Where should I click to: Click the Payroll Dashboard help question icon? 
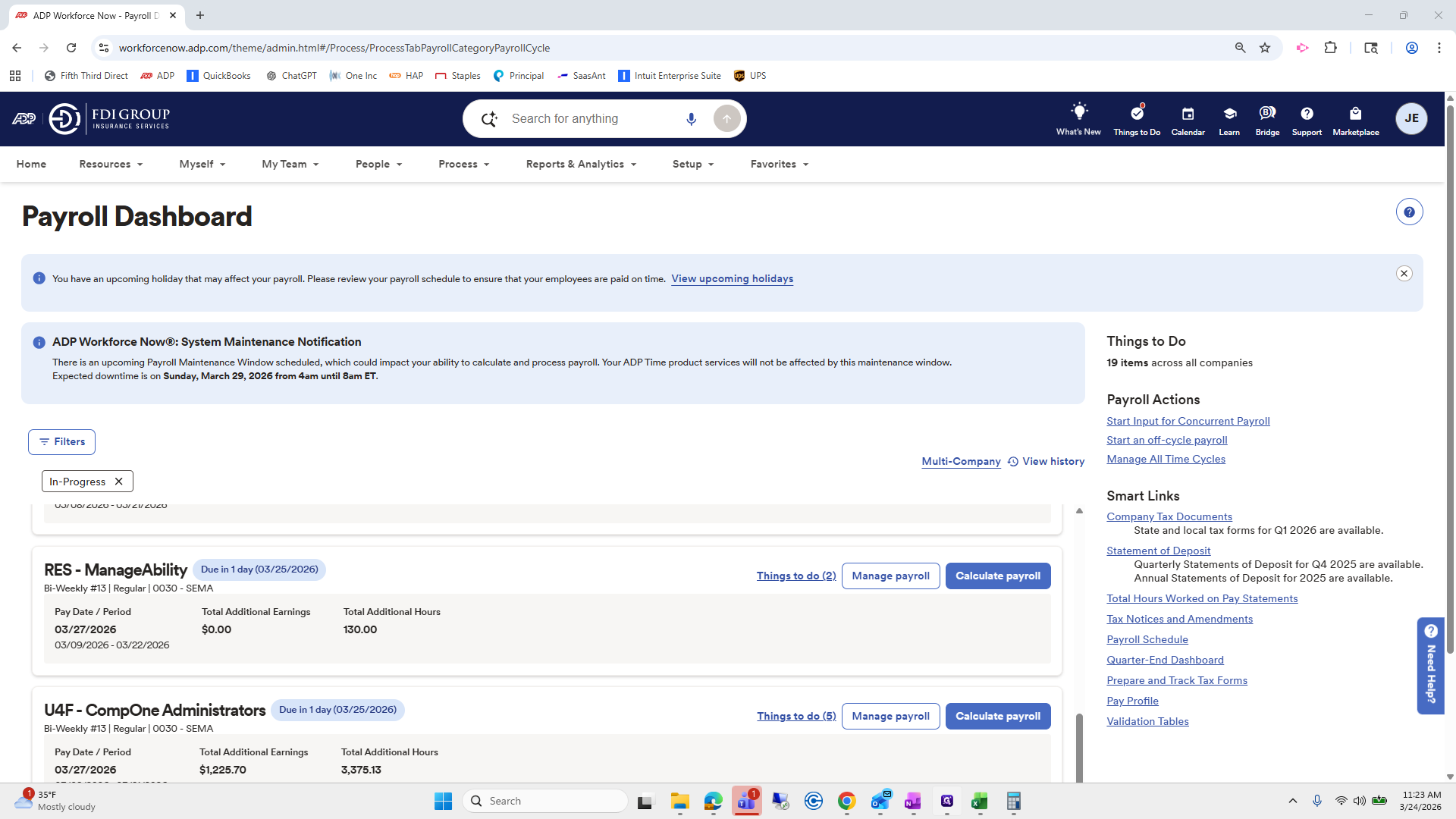click(x=1409, y=212)
